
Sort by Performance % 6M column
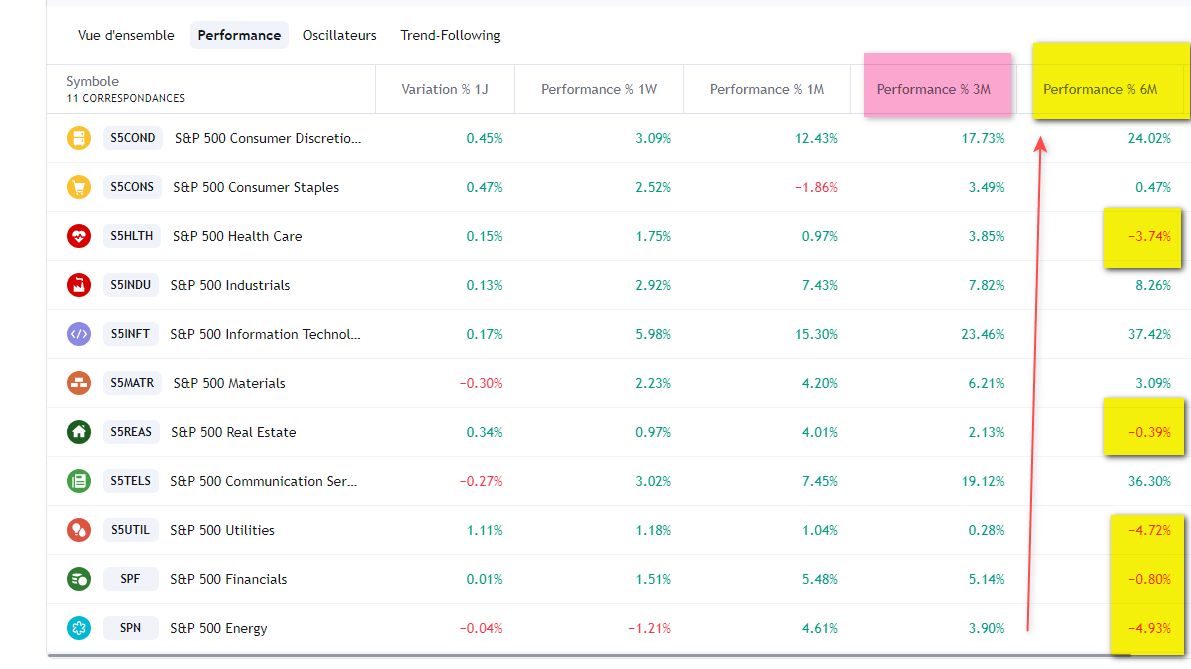[1100, 89]
